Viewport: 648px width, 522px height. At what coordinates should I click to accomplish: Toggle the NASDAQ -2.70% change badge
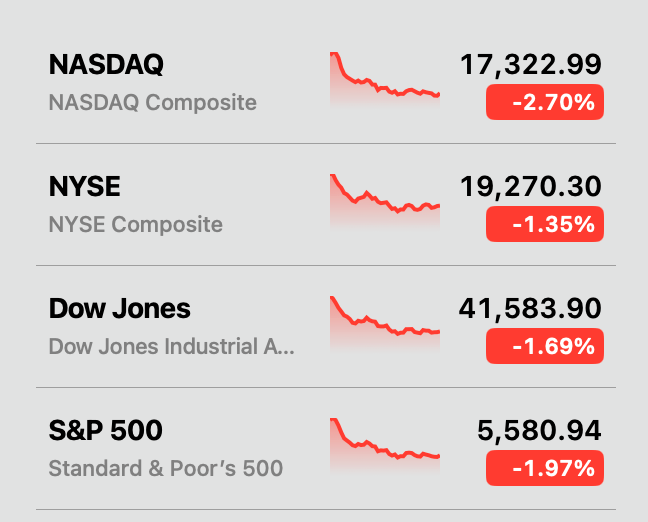coord(545,102)
